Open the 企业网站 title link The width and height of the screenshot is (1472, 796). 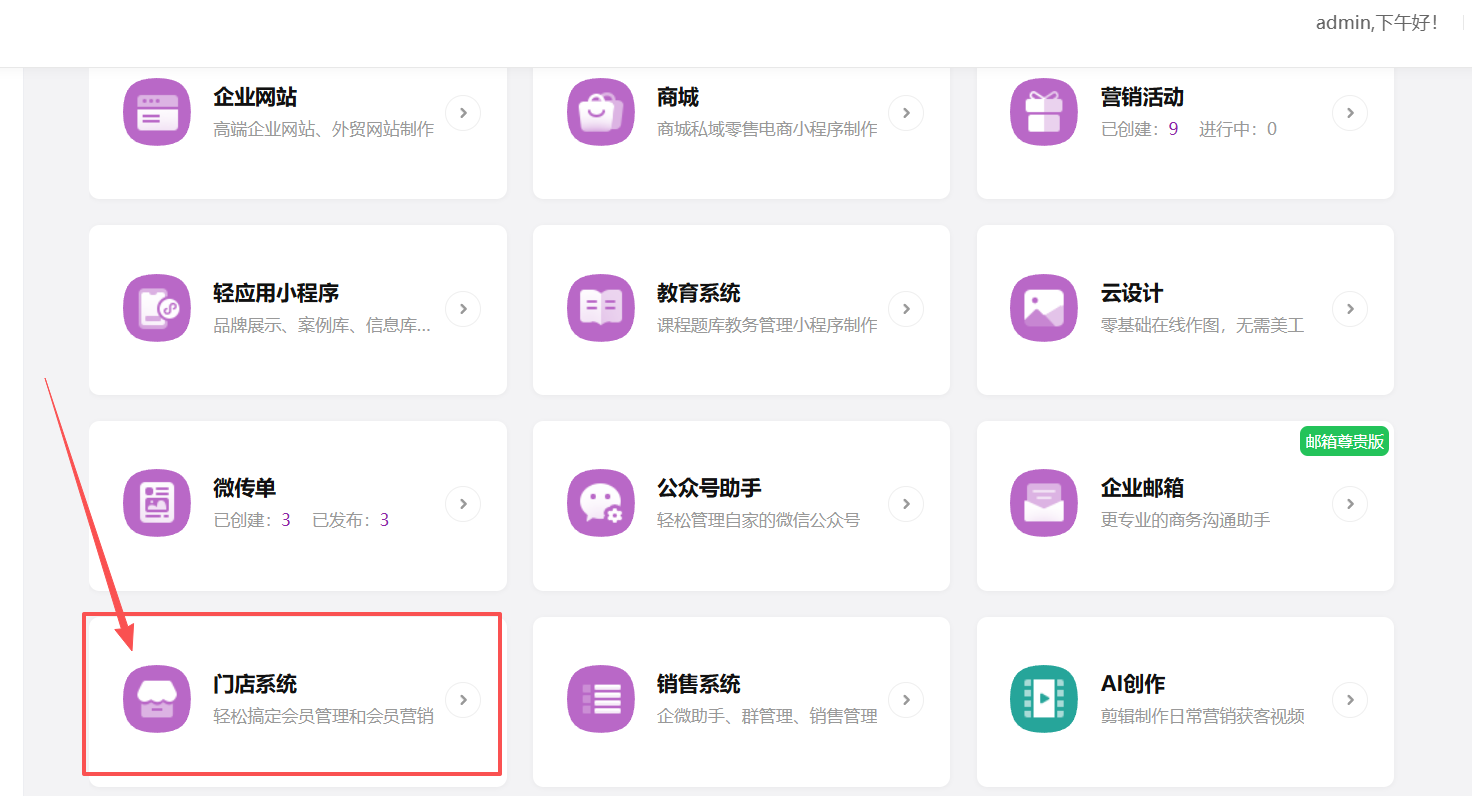[x=255, y=97]
